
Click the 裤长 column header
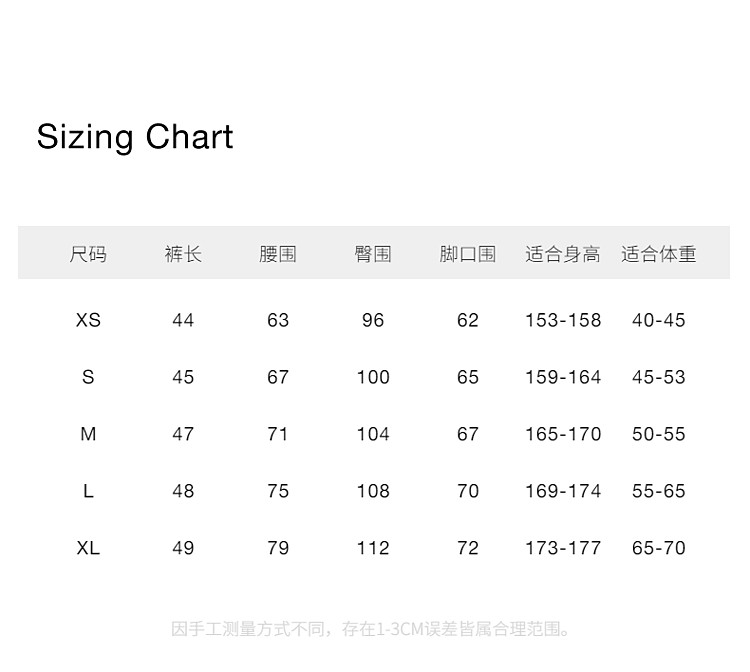183,254
